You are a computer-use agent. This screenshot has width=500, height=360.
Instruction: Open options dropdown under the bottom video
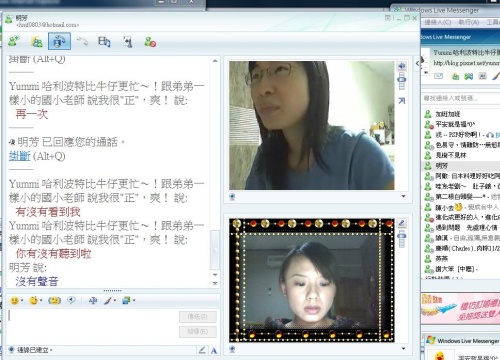(x=403, y=348)
